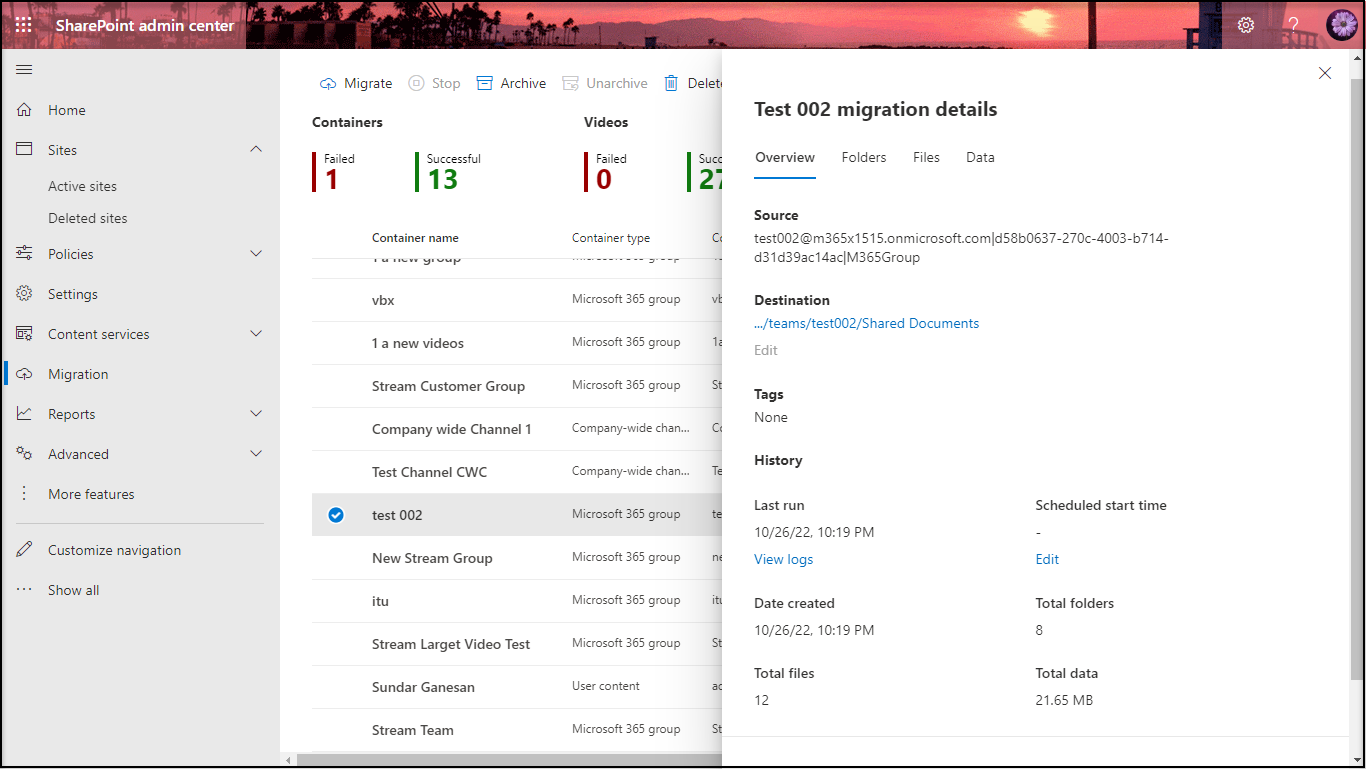Switch to the Files tab

926,157
